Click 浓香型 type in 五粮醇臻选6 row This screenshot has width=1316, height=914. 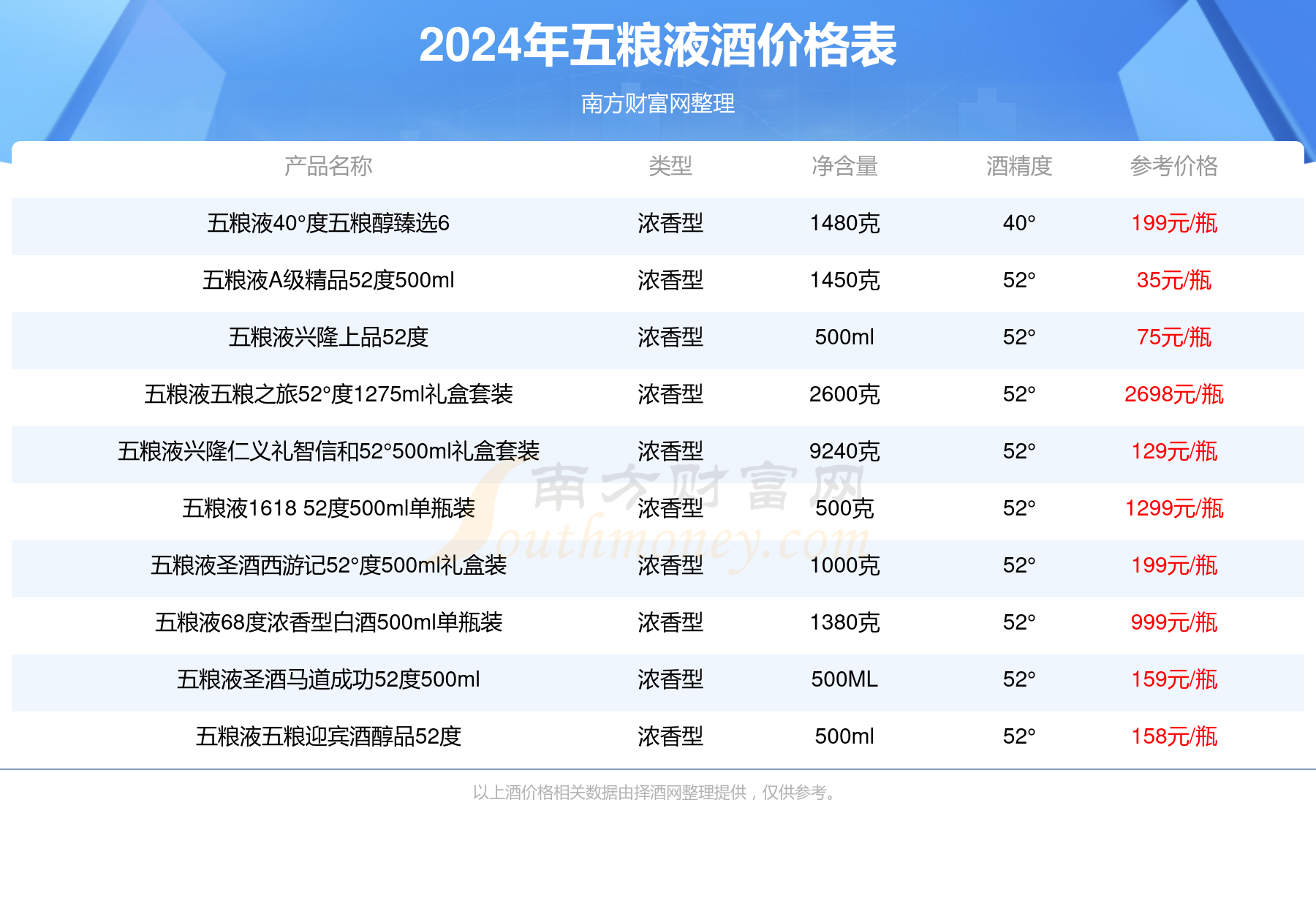click(x=670, y=223)
